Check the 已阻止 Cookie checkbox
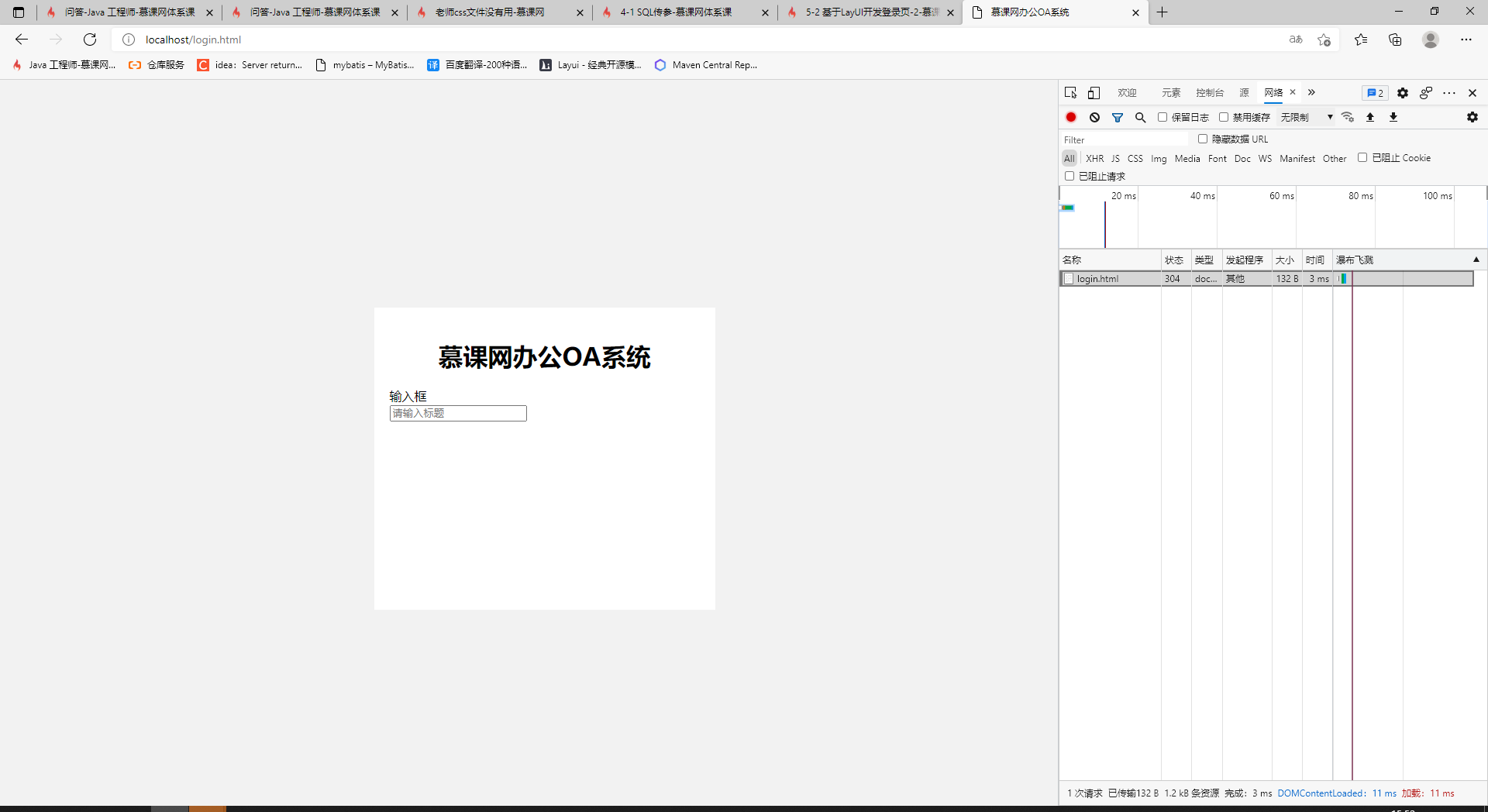 pyautogui.click(x=1362, y=157)
